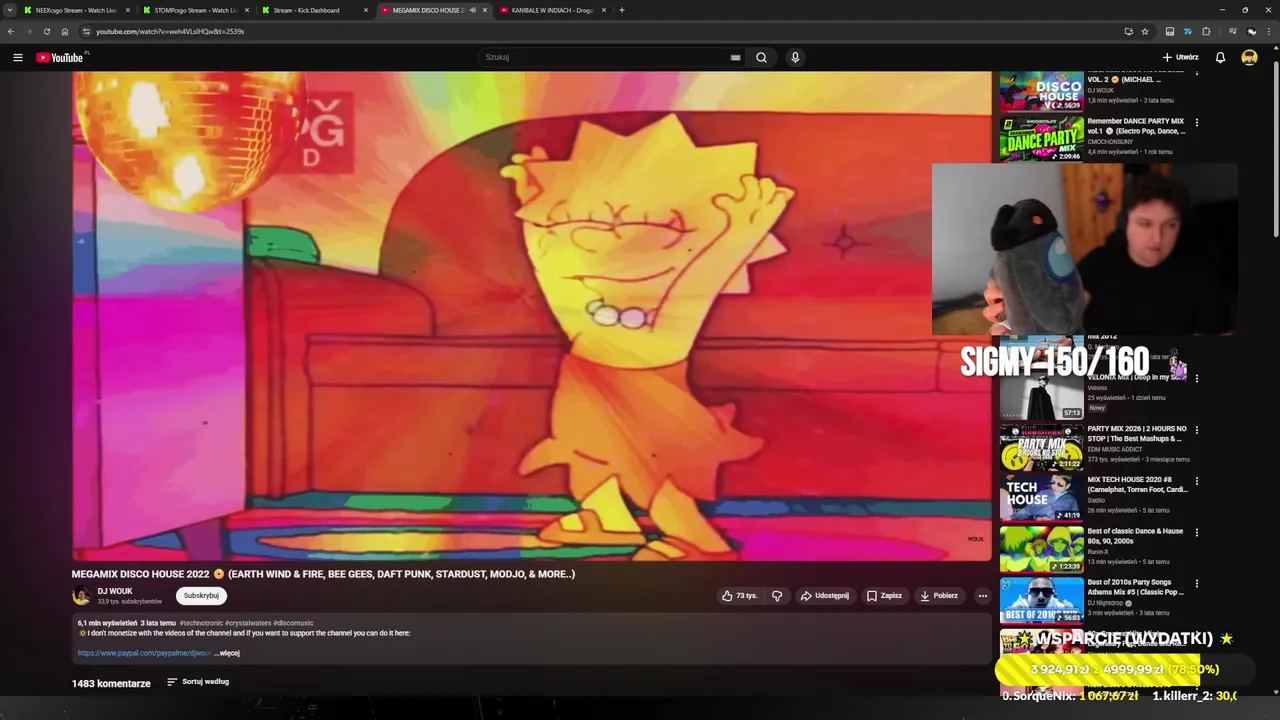Open Remember DANCE PARTY MIX thumbnail

coord(1042,138)
